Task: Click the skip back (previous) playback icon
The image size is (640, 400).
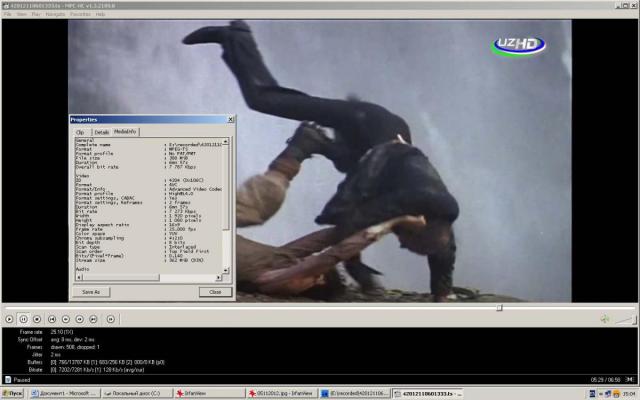Action: 54,319
